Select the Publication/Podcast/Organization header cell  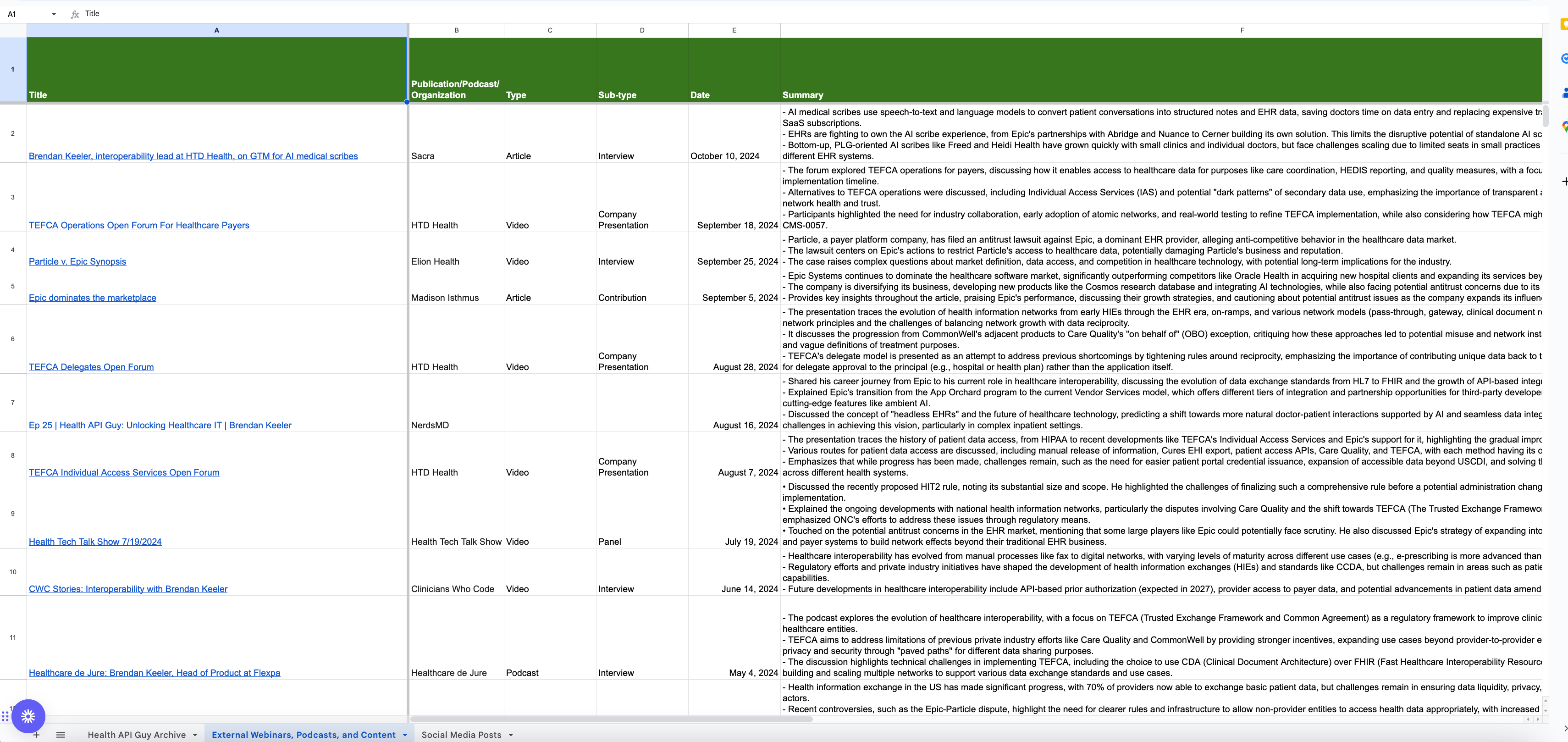point(457,70)
